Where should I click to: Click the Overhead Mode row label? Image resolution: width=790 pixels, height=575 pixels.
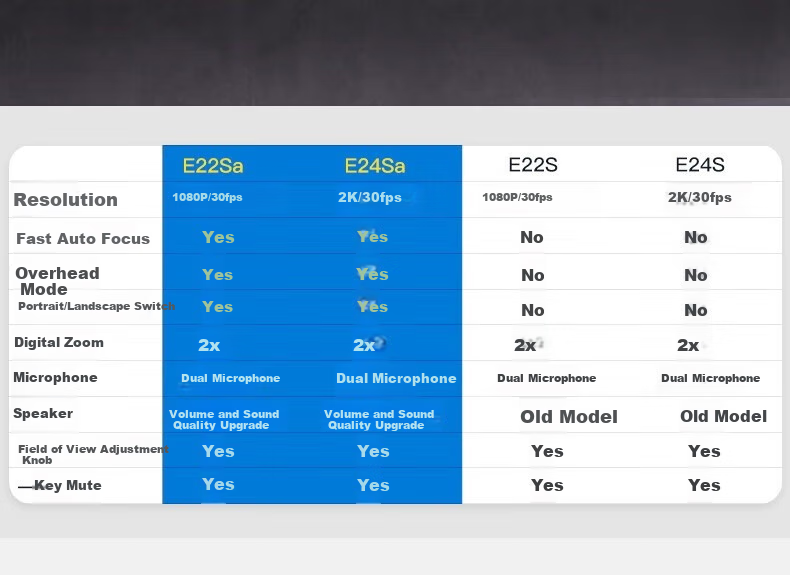point(57,281)
